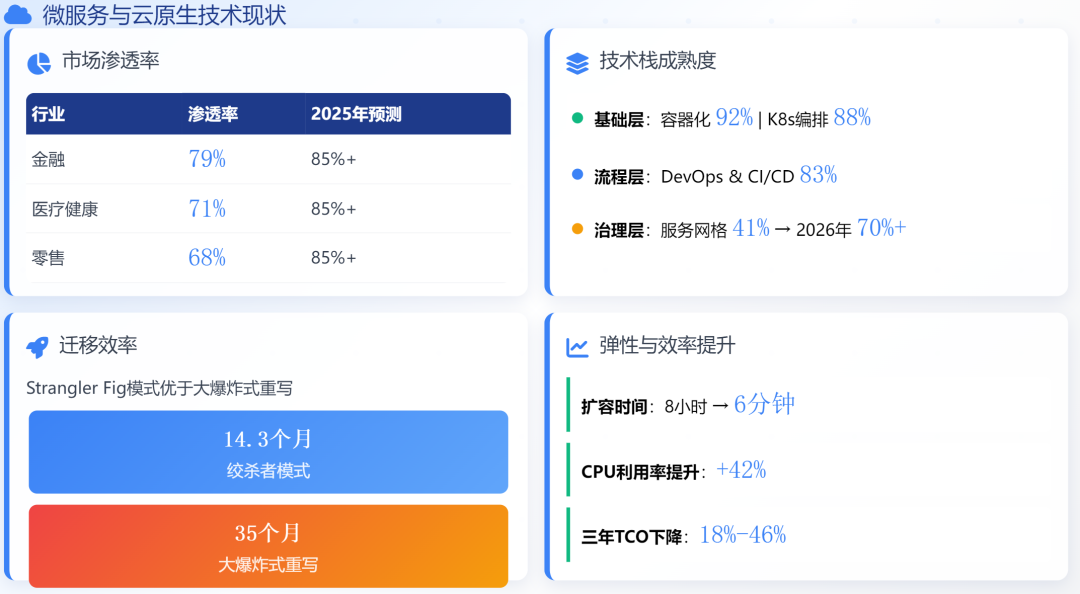Click the cloud icon beside page title
This screenshot has height=594, width=1080.
tap(18, 14)
